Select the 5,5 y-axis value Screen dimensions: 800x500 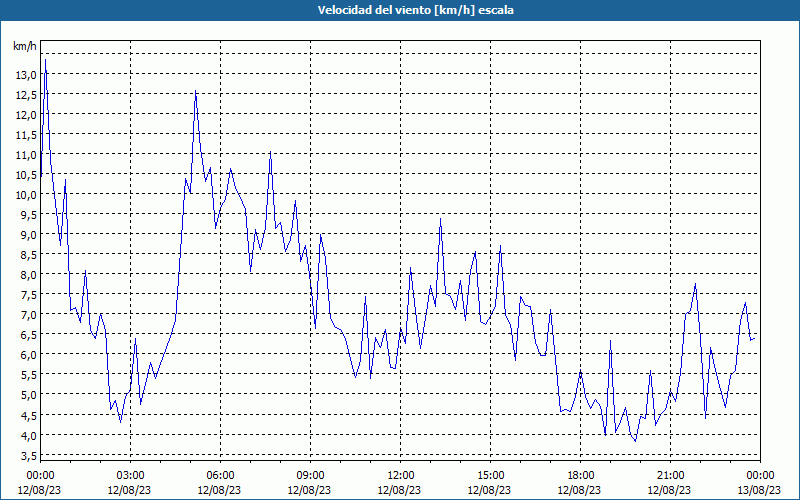tap(28, 374)
